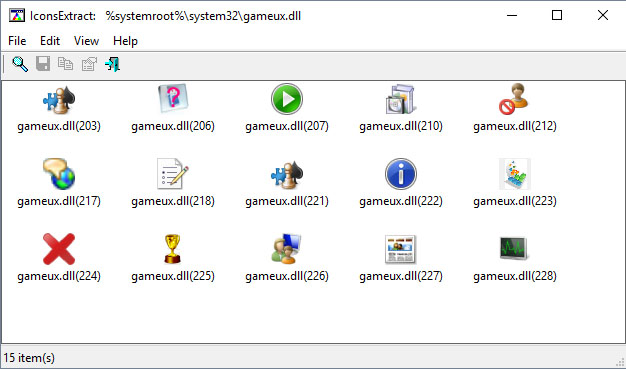Open the Edit menu
Viewport: 626px width, 369px height.
tap(50, 41)
